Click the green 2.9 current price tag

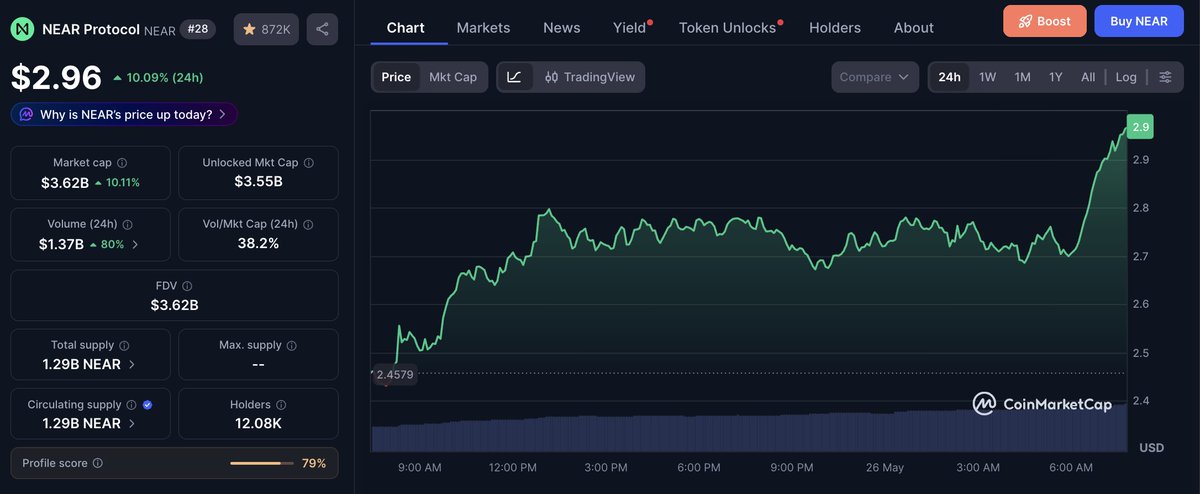pos(1140,126)
